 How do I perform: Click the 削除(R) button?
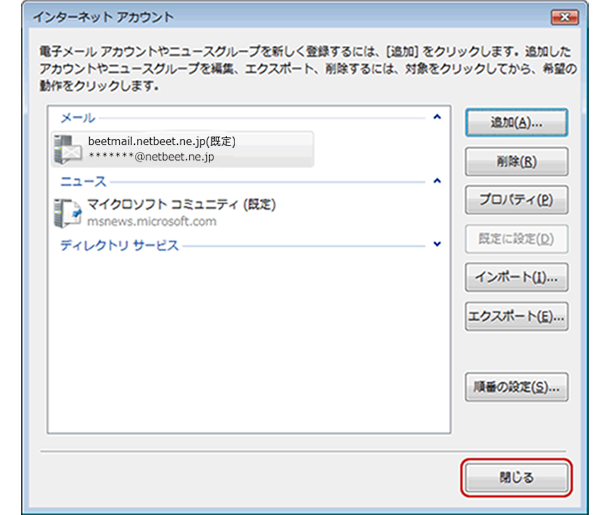tap(517, 162)
